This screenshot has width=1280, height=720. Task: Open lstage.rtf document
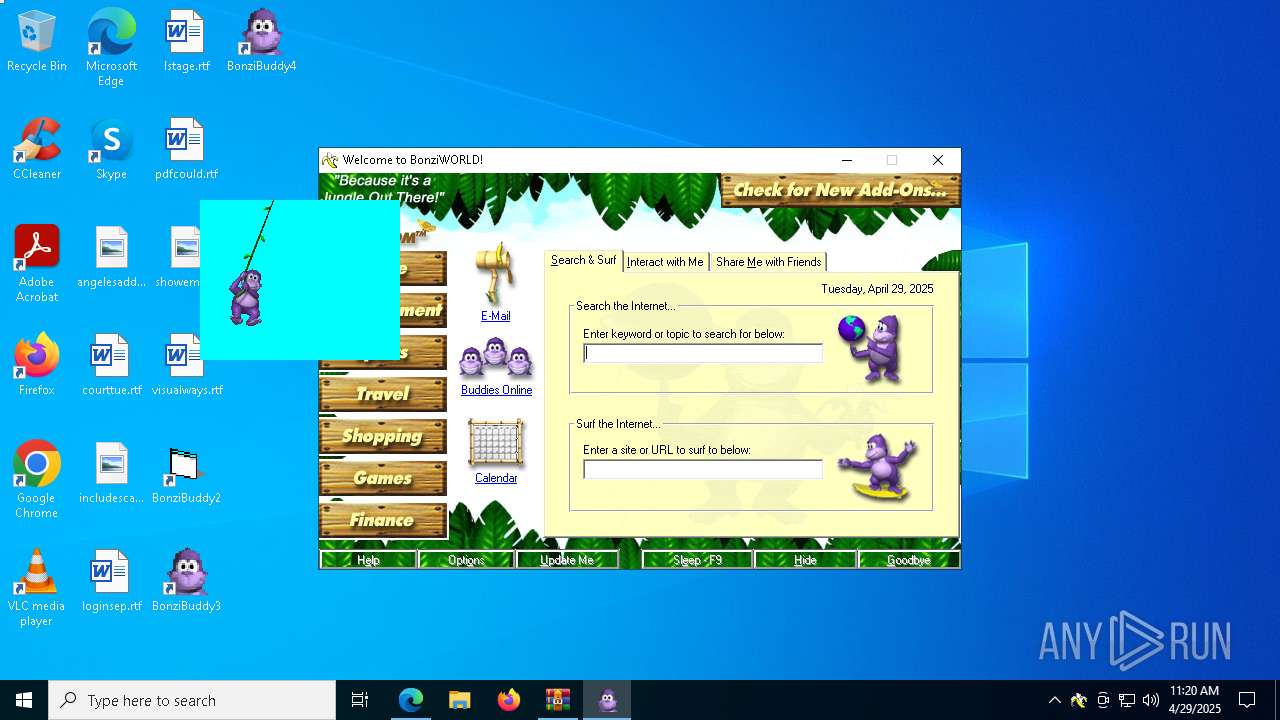(186, 42)
